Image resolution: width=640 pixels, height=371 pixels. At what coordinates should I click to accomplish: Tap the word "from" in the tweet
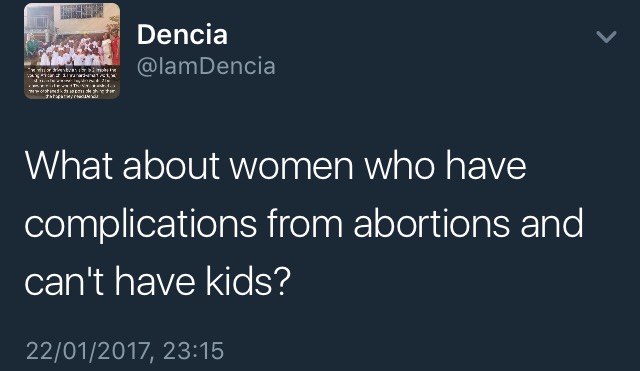click(305, 223)
